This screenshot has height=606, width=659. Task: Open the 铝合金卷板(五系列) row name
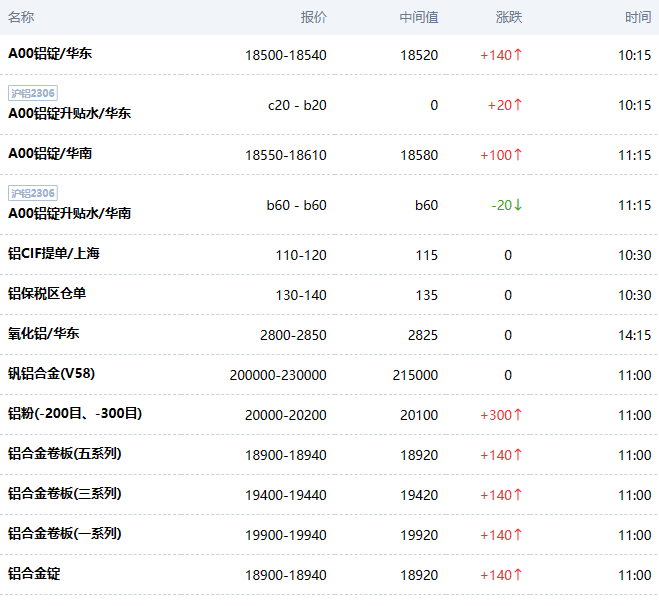coord(65,453)
